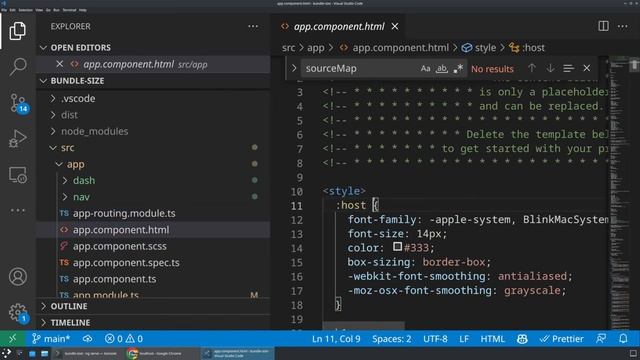Screen dimensions: 640x360
Task: Open editor more actions ellipsis
Action: (x=622, y=26)
